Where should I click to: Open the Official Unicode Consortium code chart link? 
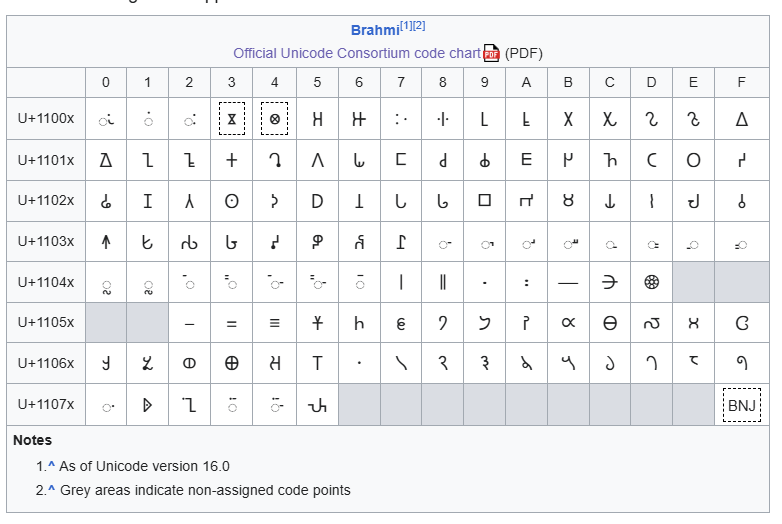point(356,53)
